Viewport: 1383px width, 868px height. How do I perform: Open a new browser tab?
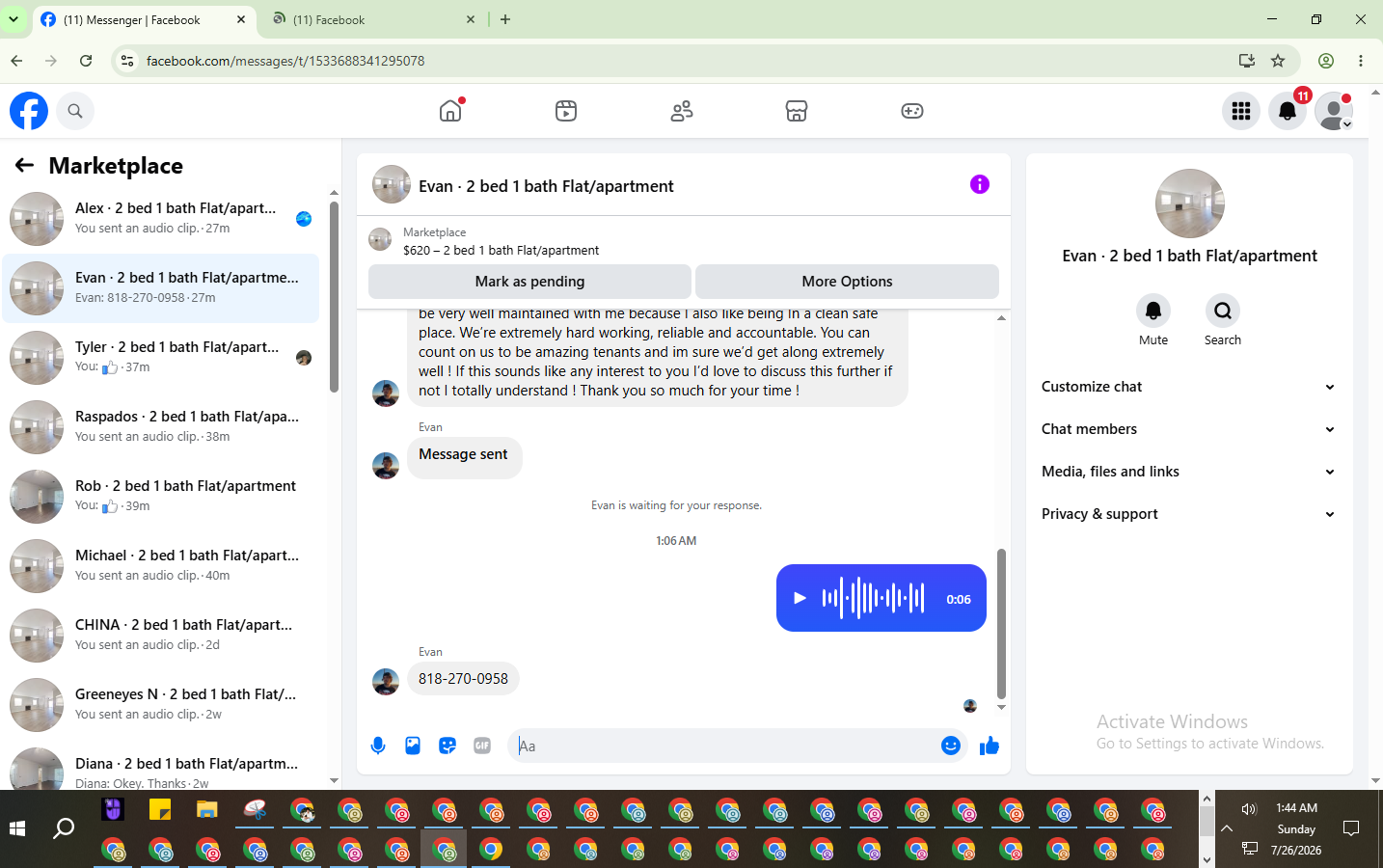(505, 19)
